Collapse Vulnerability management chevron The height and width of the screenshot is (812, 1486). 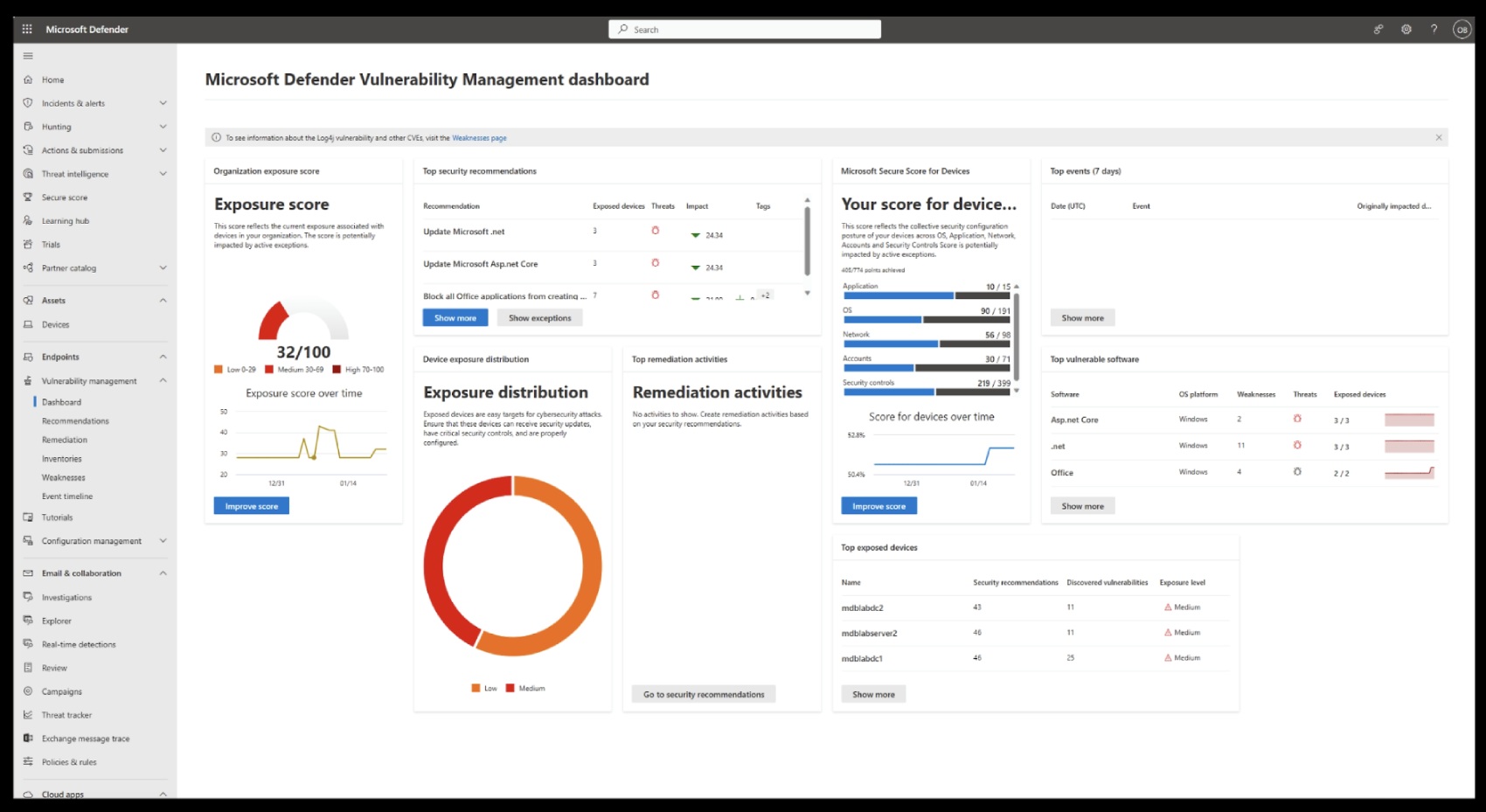tap(163, 381)
